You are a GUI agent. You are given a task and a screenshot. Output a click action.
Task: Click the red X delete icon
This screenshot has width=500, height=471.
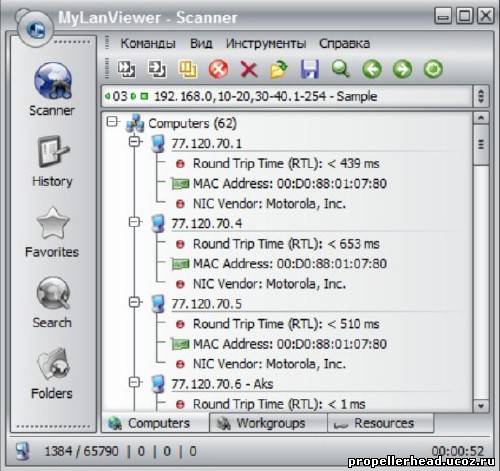click(249, 70)
